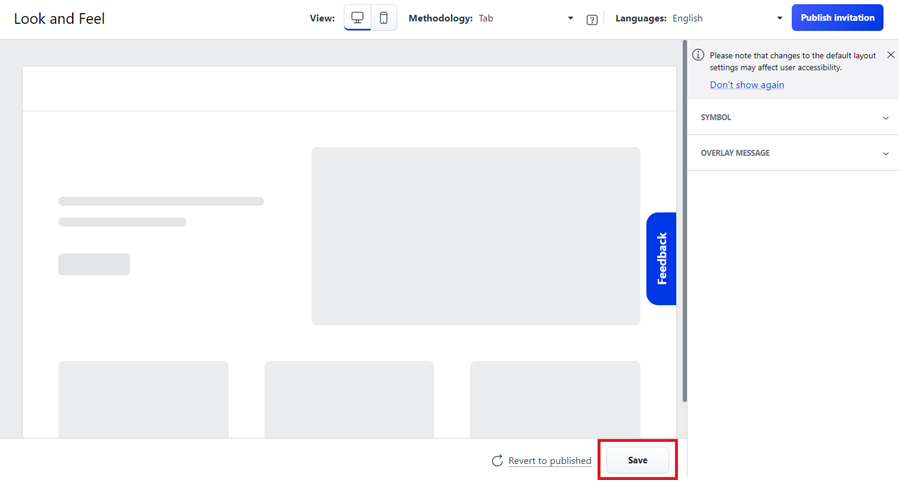Image resolution: width=900 pixels, height=481 pixels.
Task: Switch to desktop view icon
Action: pyautogui.click(x=357, y=18)
